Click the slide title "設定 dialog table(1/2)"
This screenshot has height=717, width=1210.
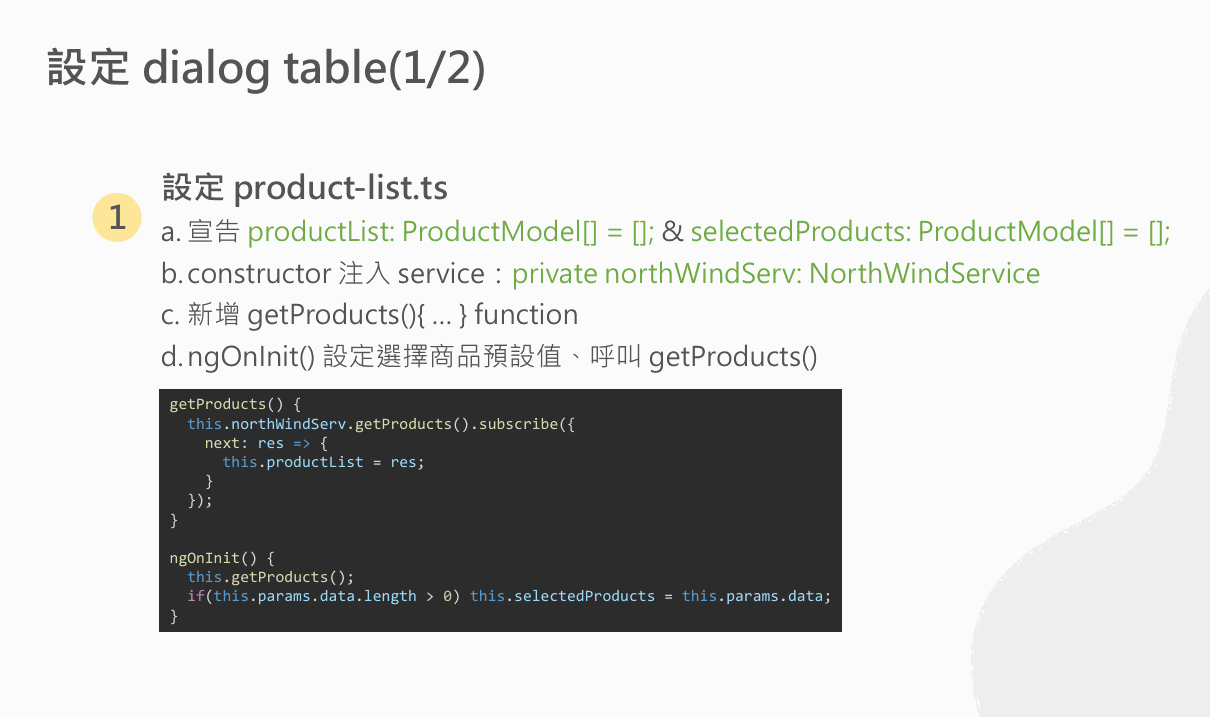coord(266,68)
